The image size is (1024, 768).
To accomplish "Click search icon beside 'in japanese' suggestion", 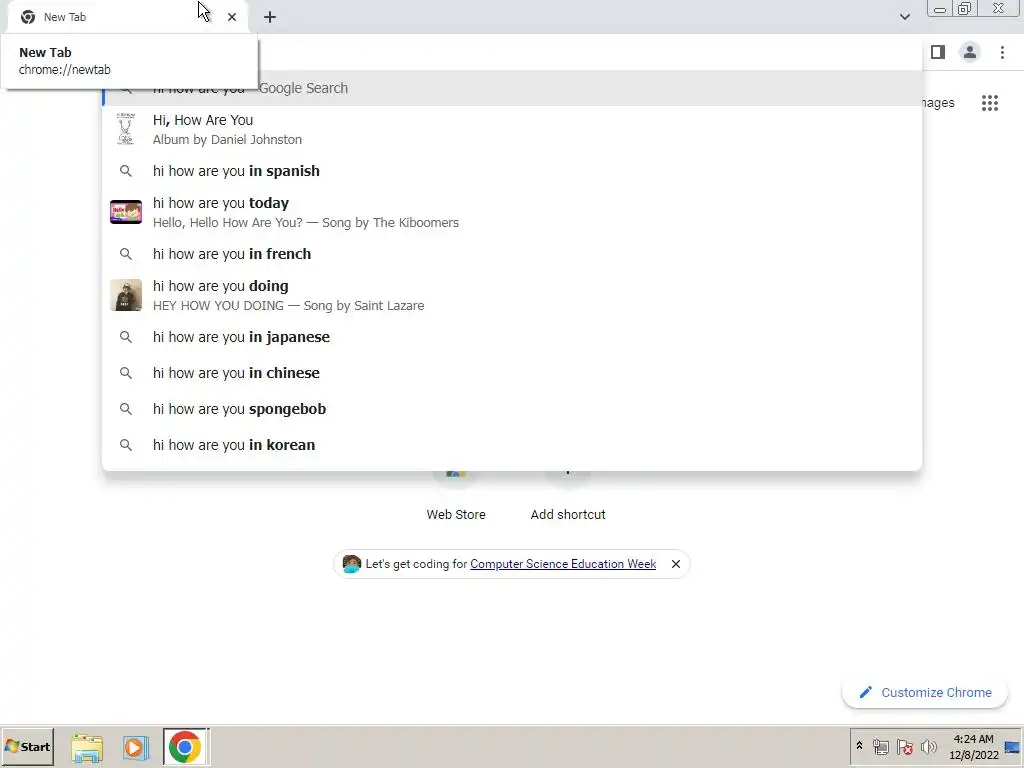I will click(125, 337).
